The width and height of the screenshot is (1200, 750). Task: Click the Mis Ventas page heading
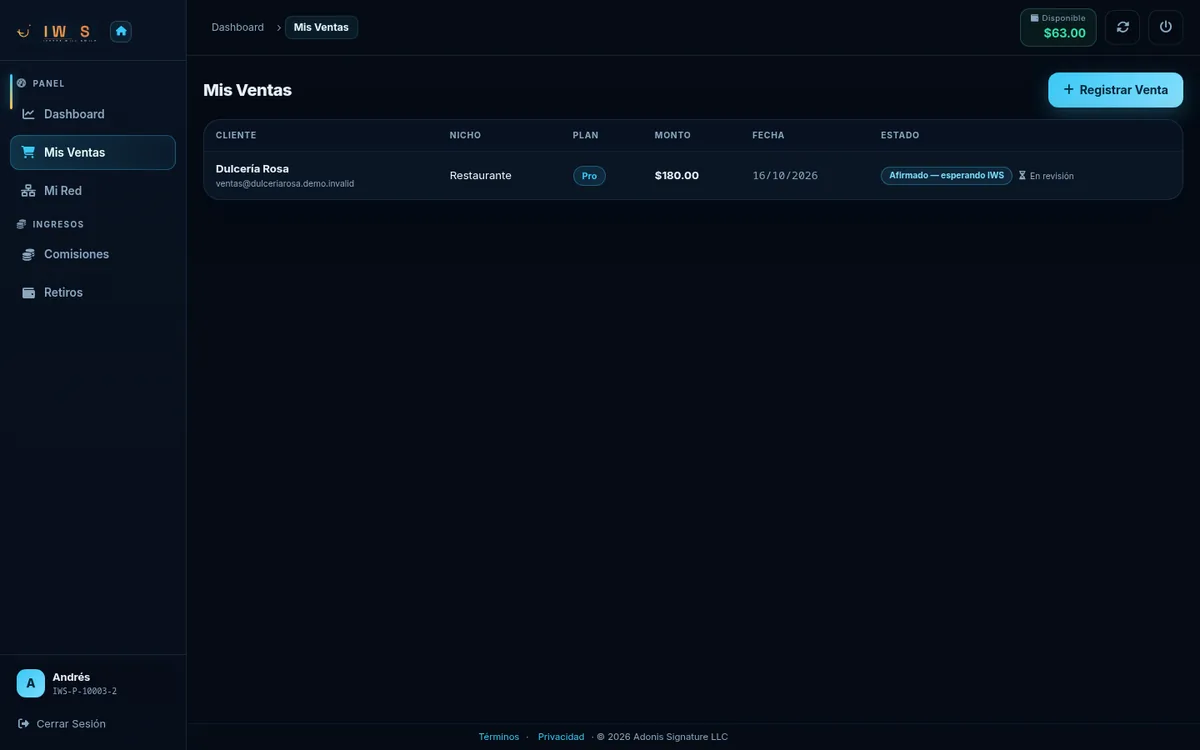247,90
